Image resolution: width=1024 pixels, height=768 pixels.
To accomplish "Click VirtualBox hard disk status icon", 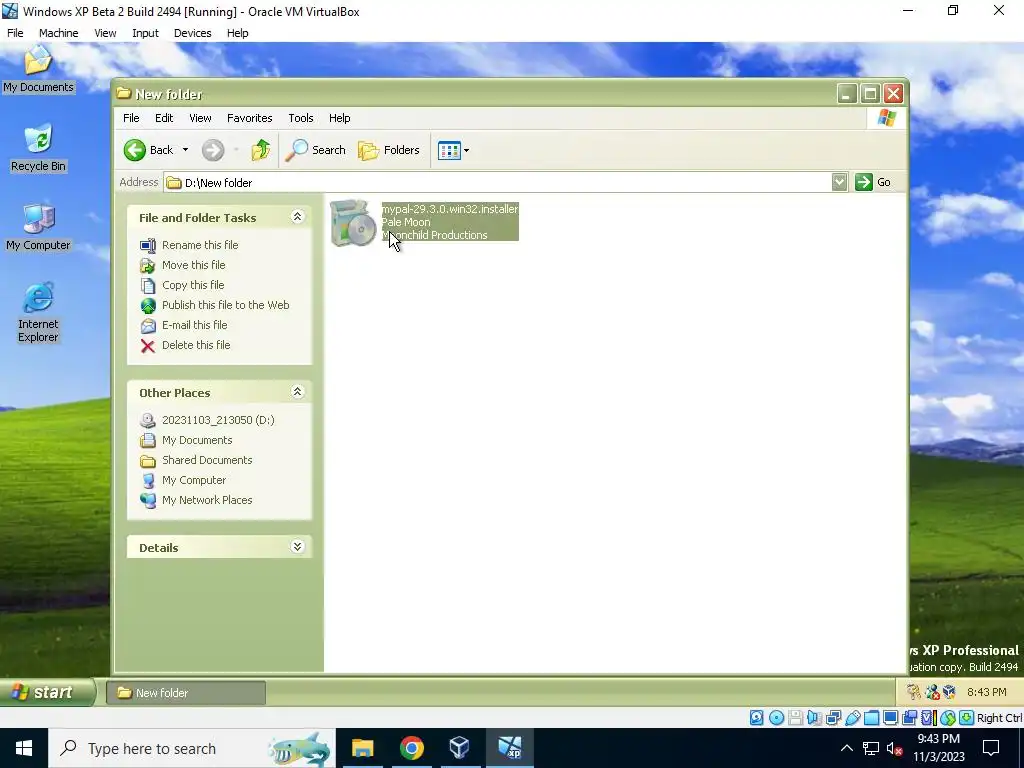I will (x=756, y=718).
